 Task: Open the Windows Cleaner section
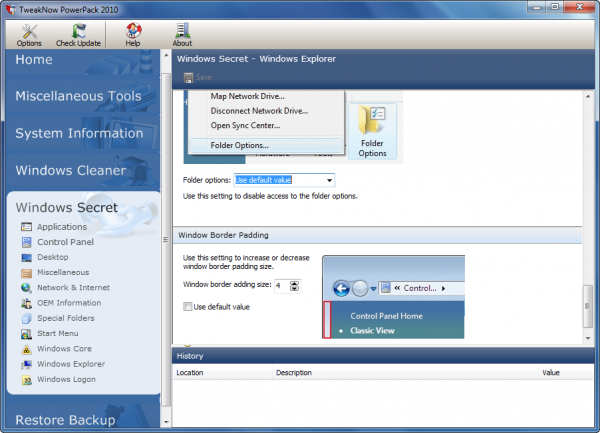point(71,170)
